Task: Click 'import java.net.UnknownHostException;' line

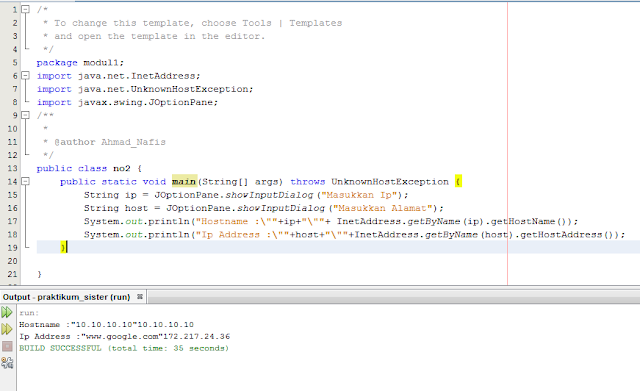Action: click(145, 89)
